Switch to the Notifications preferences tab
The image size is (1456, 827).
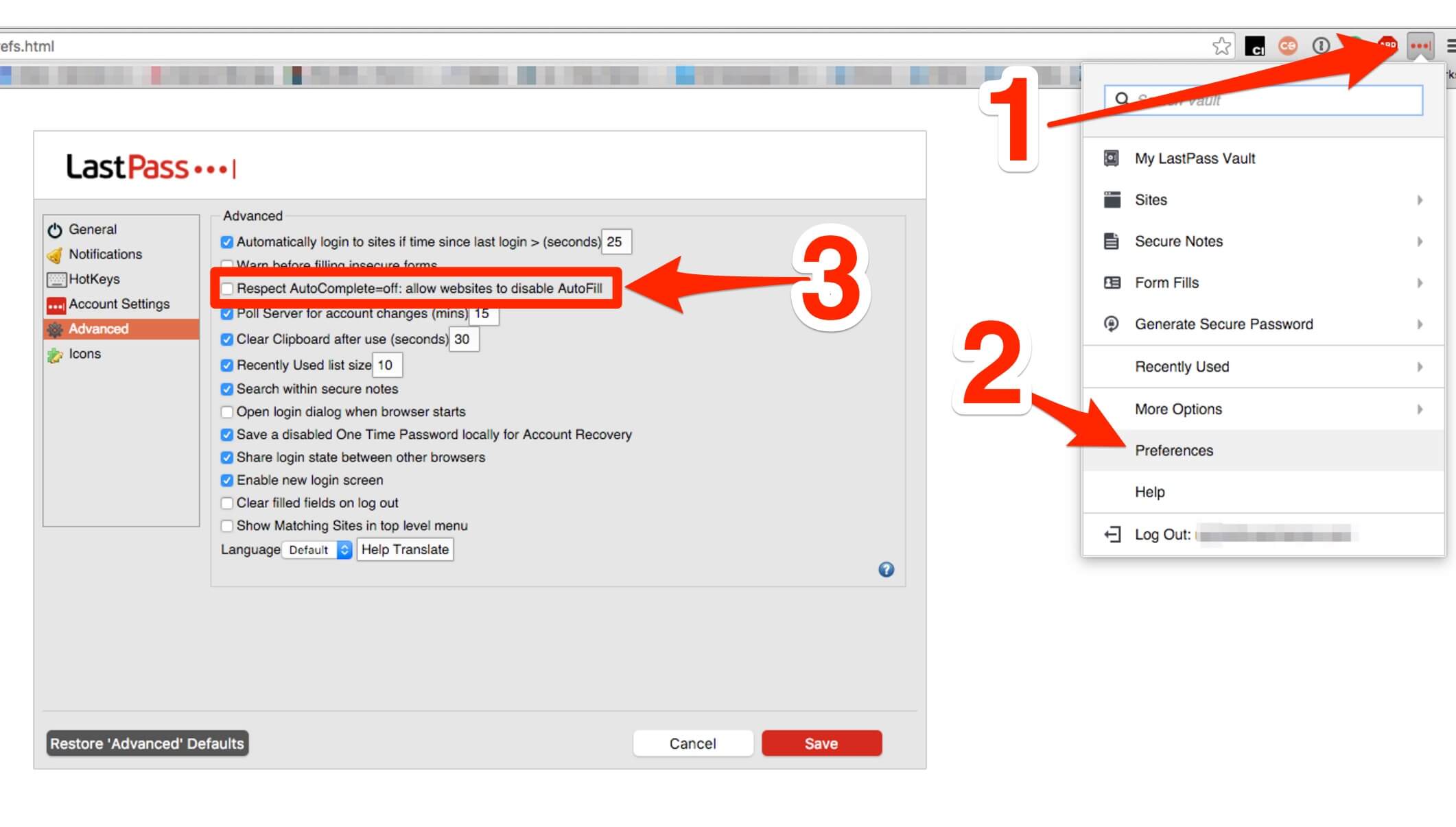point(121,254)
